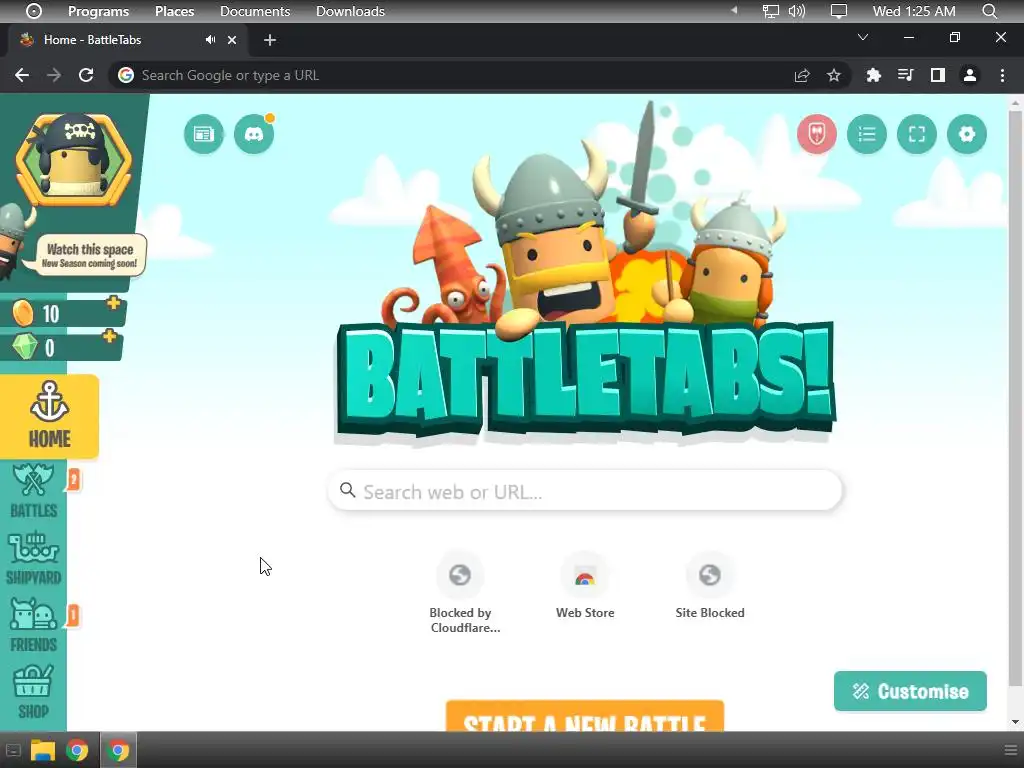Start a new battle with orange button
The width and height of the screenshot is (1024, 768).
pyautogui.click(x=584, y=717)
